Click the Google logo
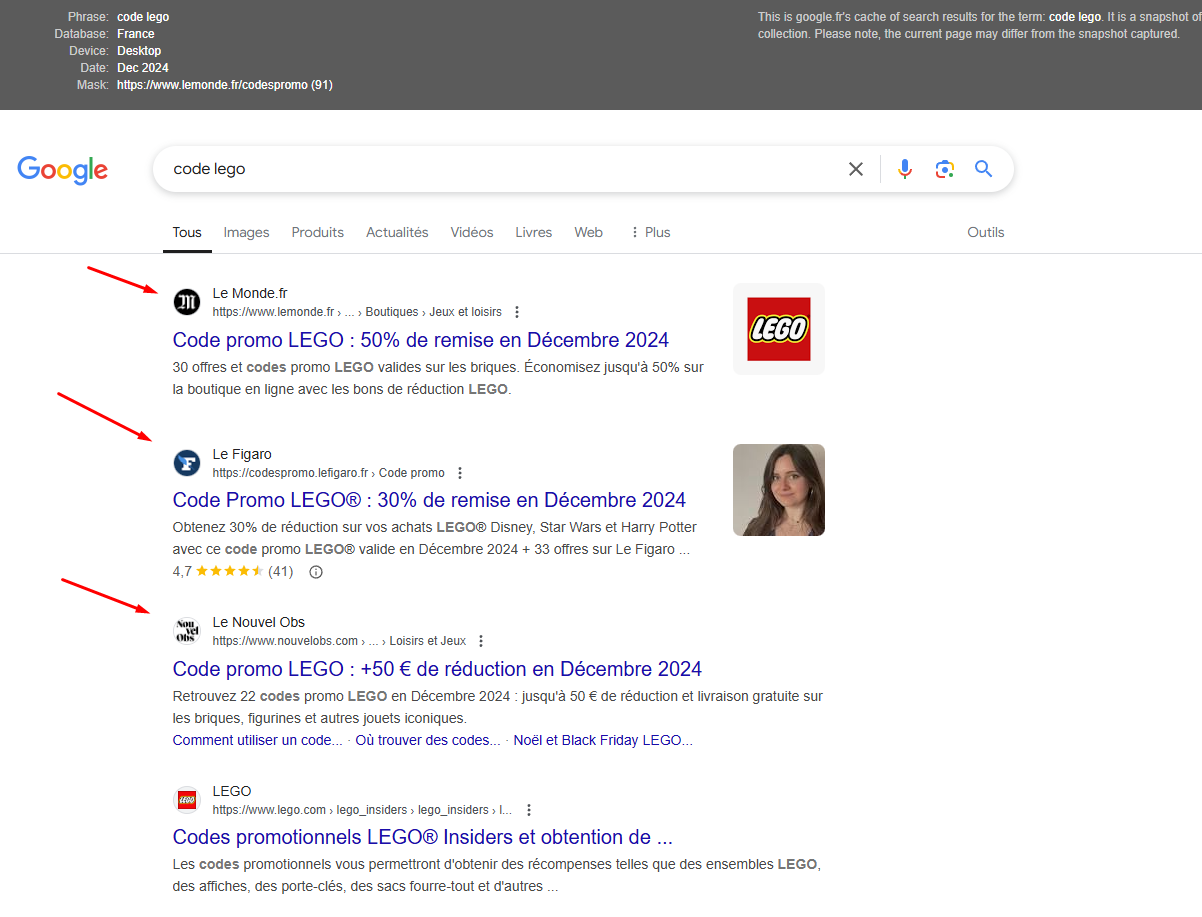This screenshot has height=917, width=1202. 62,170
